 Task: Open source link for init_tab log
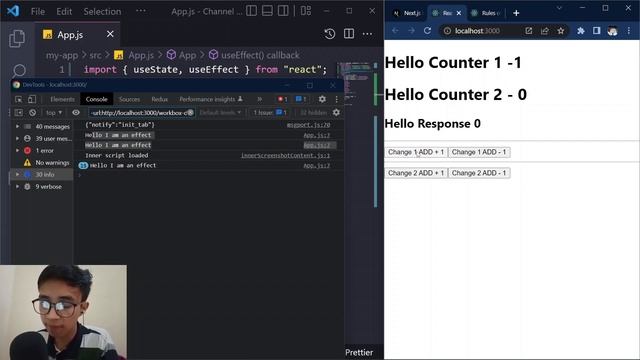pos(309,125)
